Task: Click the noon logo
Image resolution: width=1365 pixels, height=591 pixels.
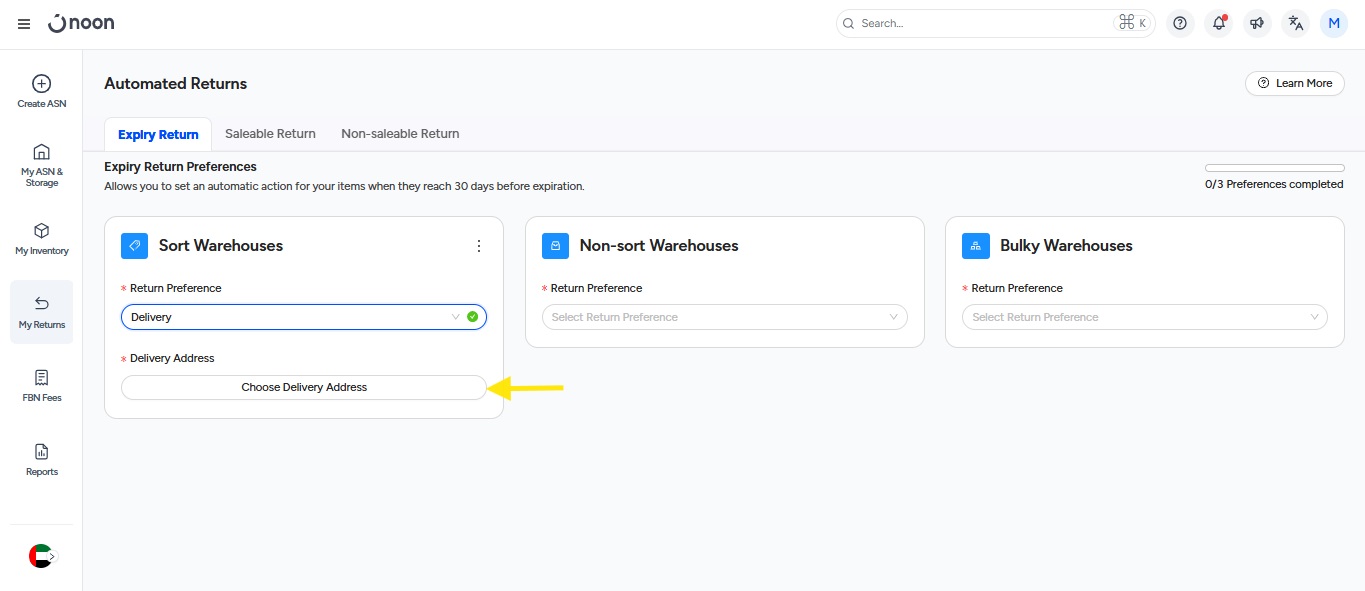Action: tap(81, 23)
